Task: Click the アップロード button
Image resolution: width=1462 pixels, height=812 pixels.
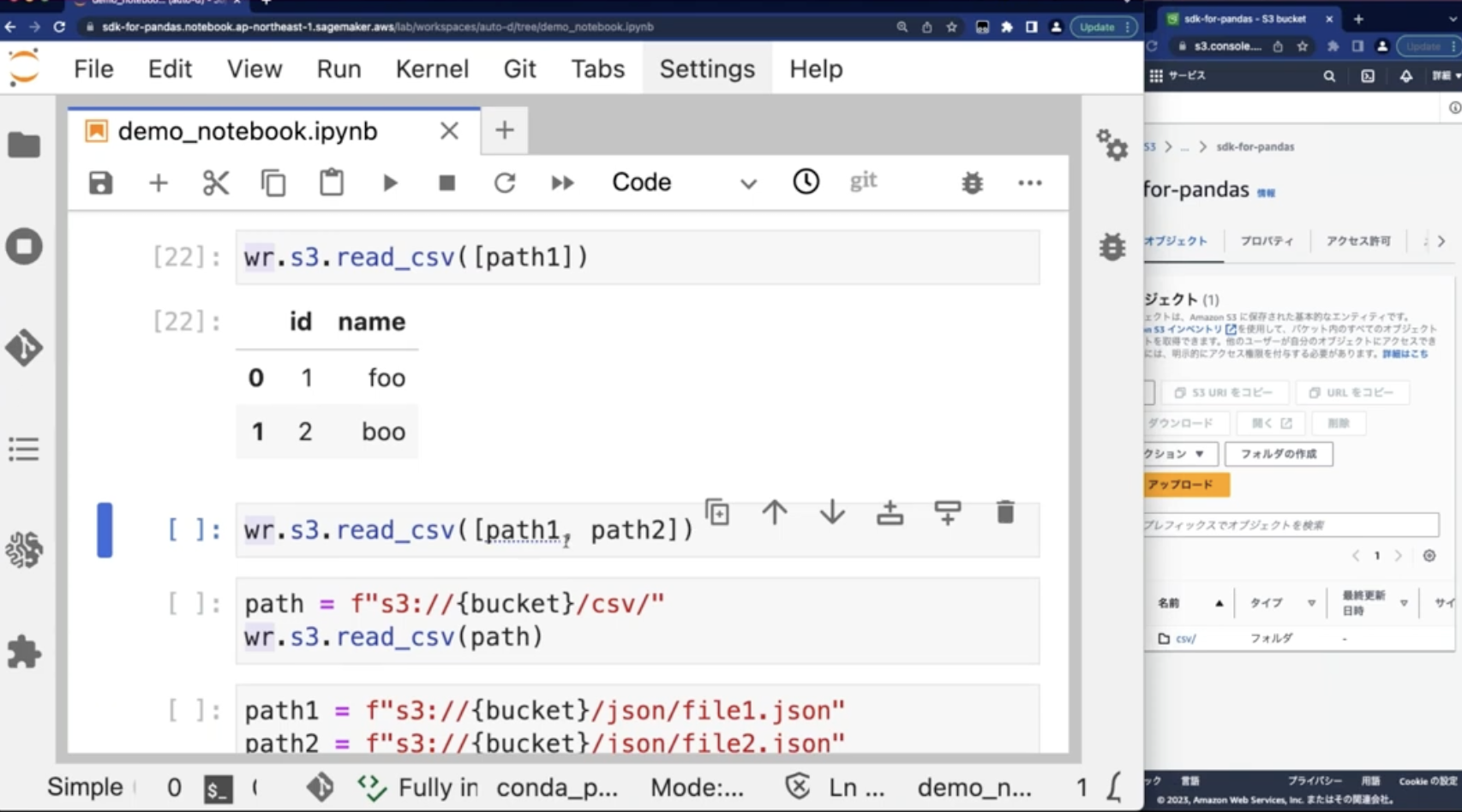Action: pos(1184,485)
